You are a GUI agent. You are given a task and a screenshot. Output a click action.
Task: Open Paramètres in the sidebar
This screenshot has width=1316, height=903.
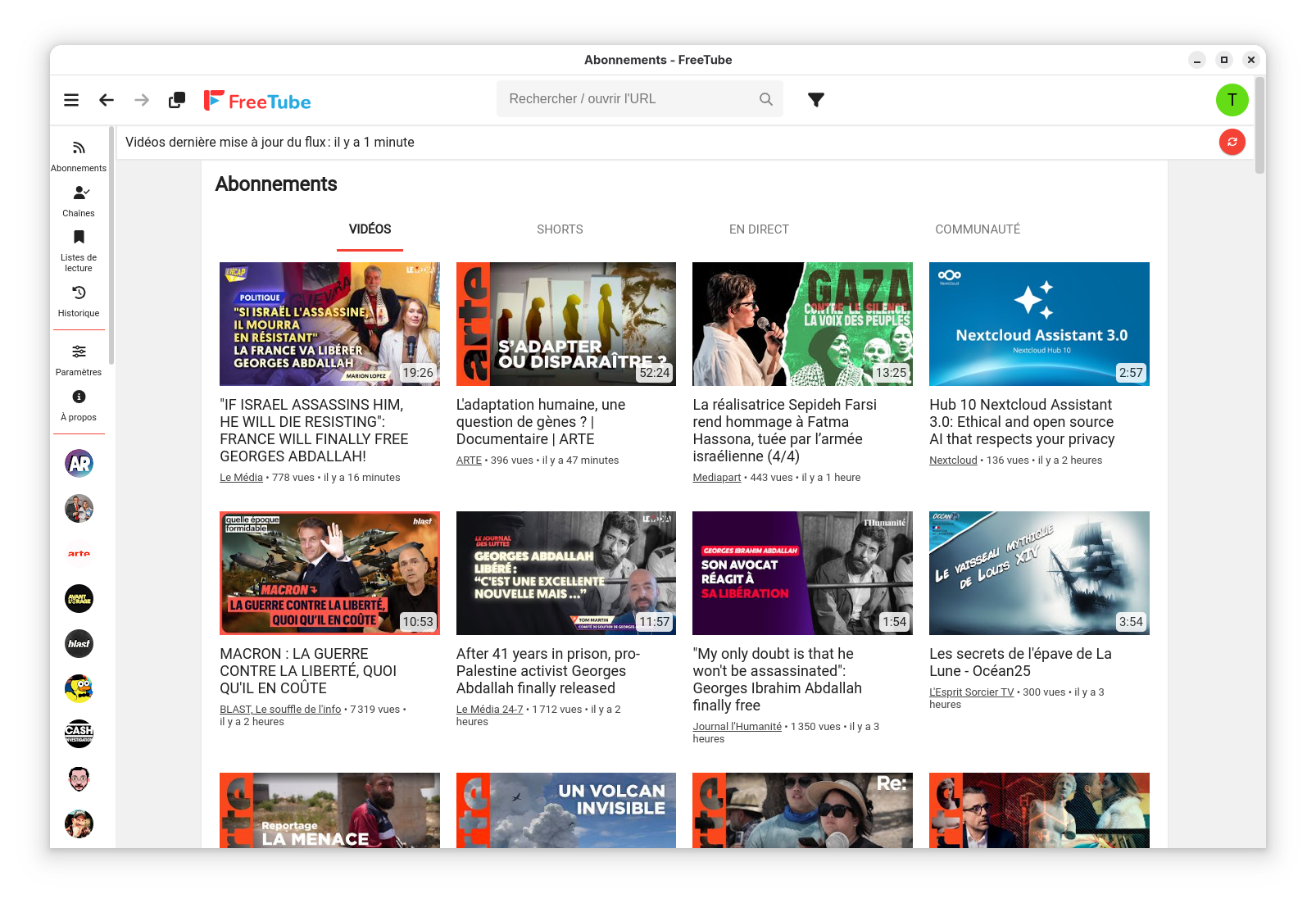[x=79, y=360]
